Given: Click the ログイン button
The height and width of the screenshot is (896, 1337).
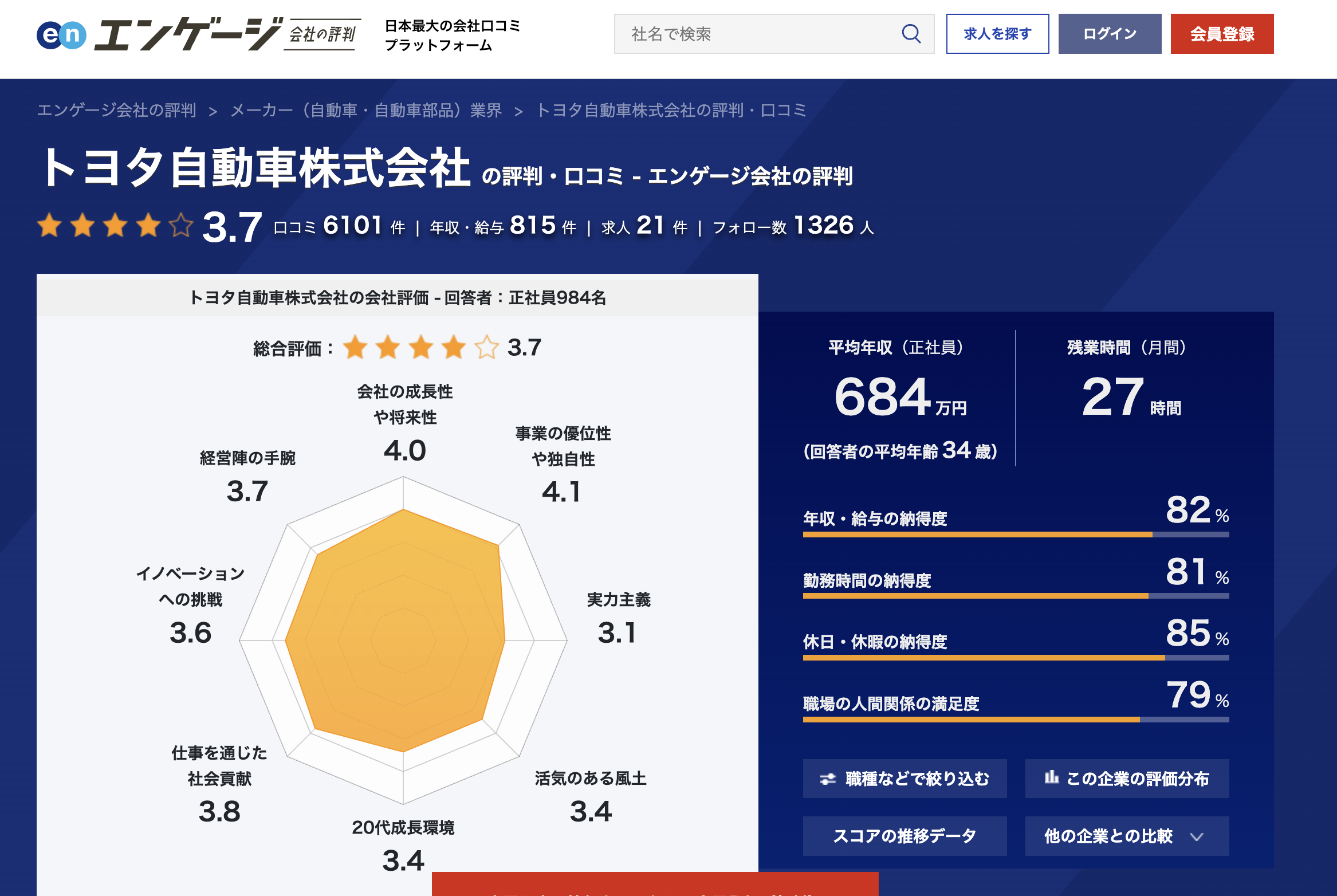Looking at the screenshot, I should [x=1110, y=34].
